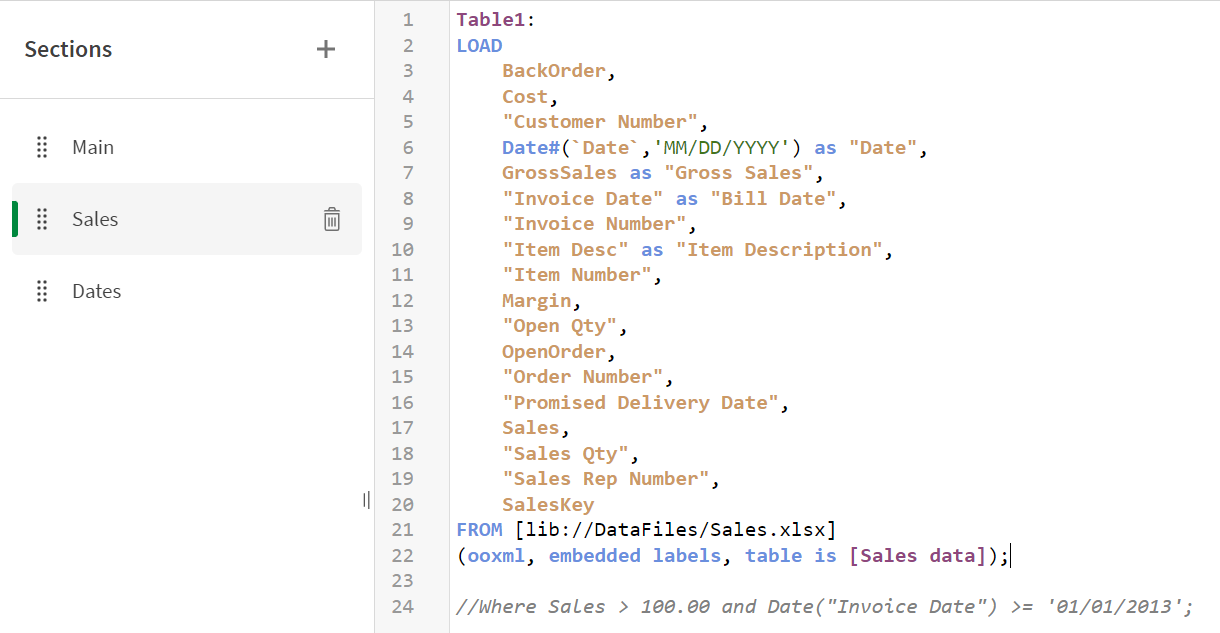Click the ooxml keyword on line 22
1220x633 pixels.
click(x=496, y=555)
